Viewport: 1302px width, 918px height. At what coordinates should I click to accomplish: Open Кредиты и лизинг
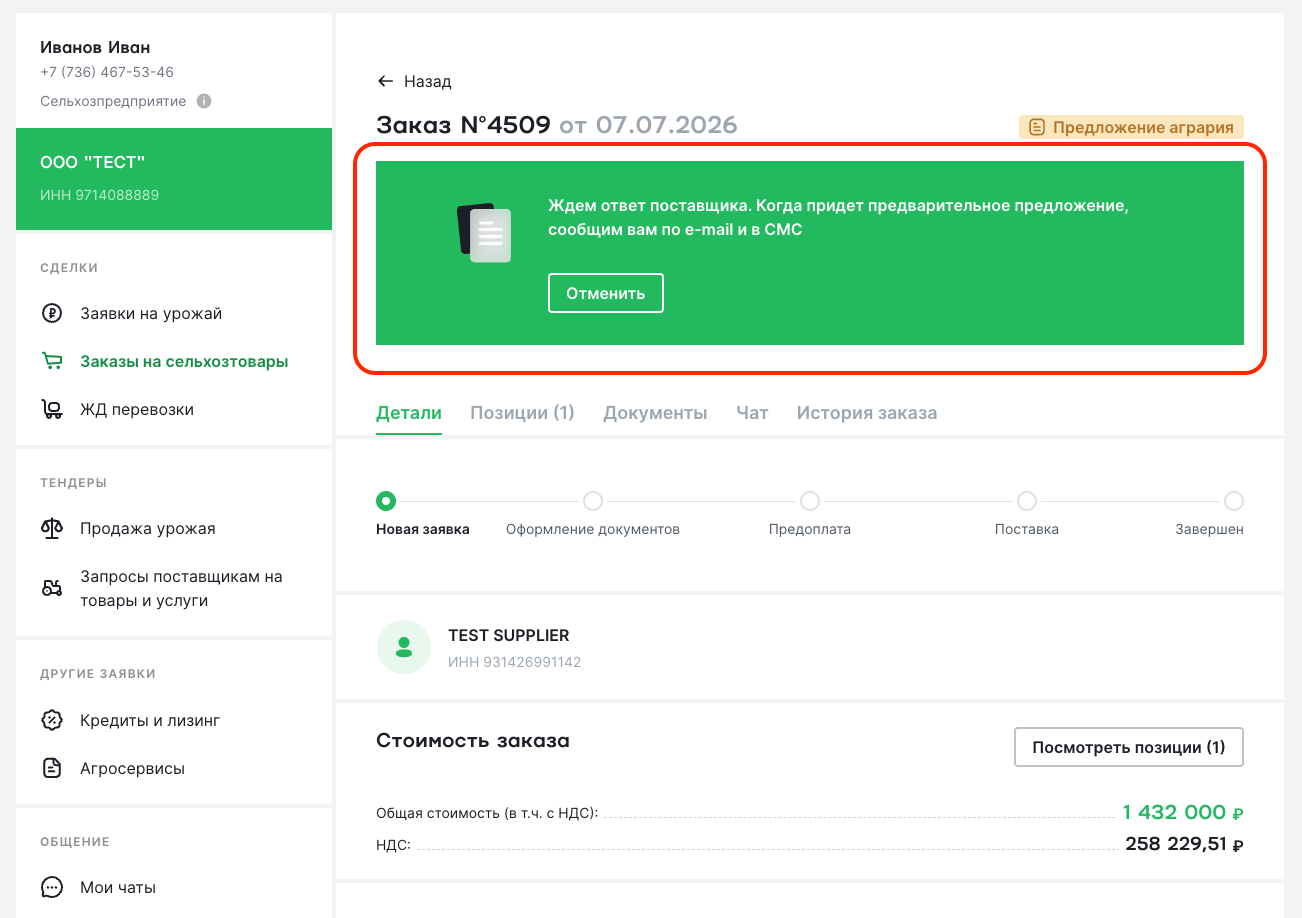pos(150,720)
